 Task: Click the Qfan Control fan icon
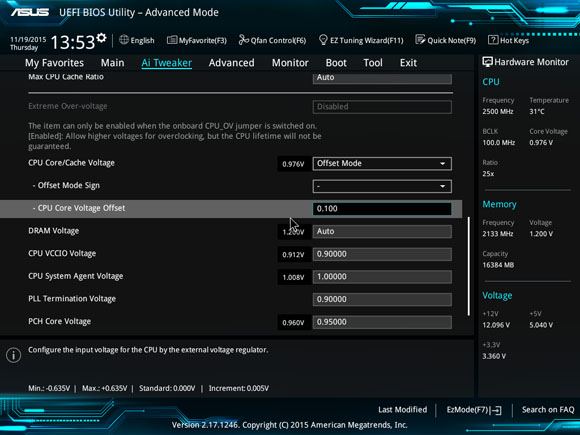click(x=243, y=40)
